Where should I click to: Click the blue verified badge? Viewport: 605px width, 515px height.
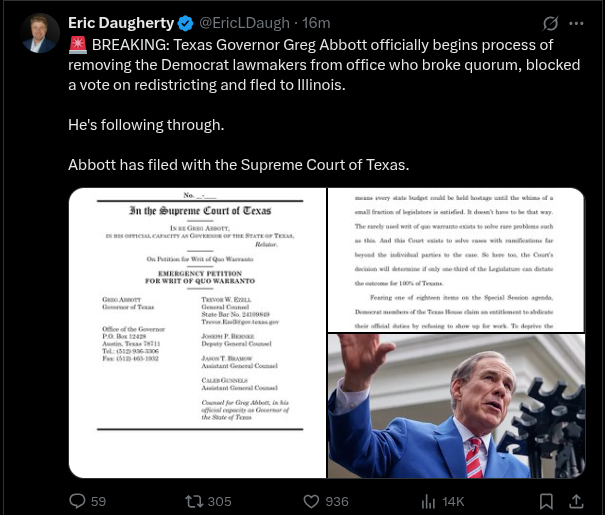pyautogui.click(x=186, y=24)
